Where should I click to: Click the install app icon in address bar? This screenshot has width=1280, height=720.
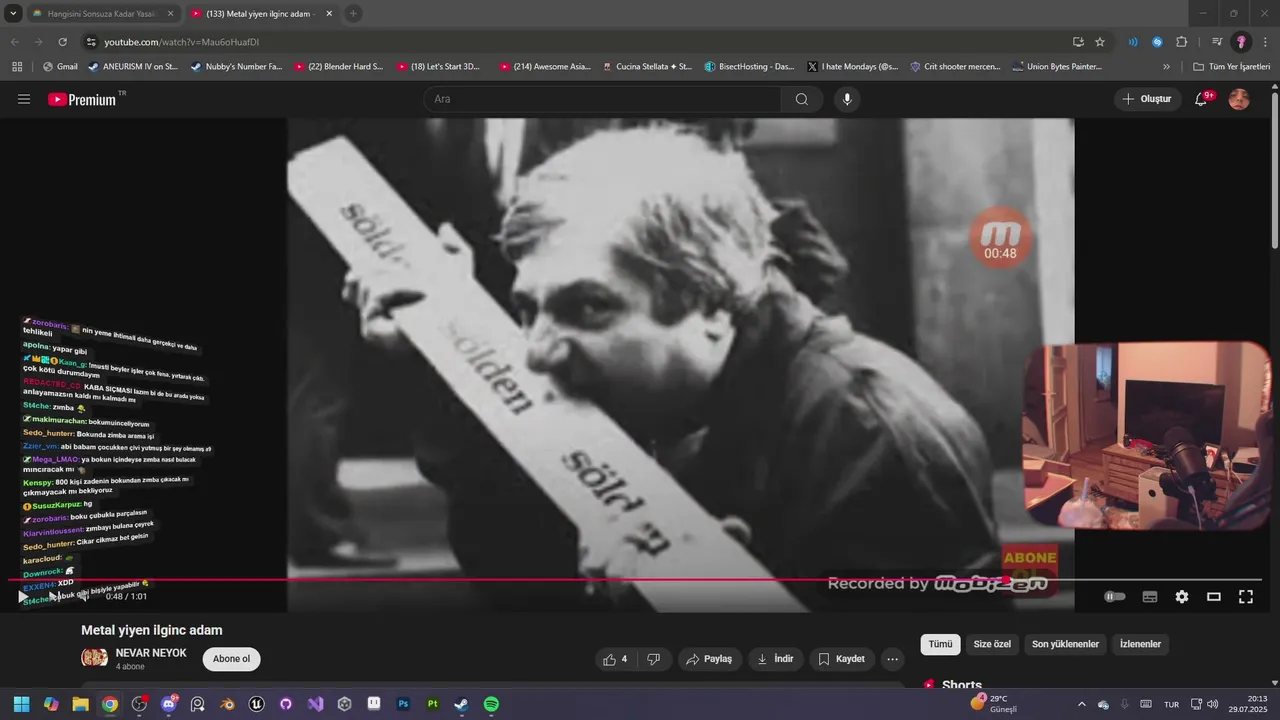[x=1078, y=42]
